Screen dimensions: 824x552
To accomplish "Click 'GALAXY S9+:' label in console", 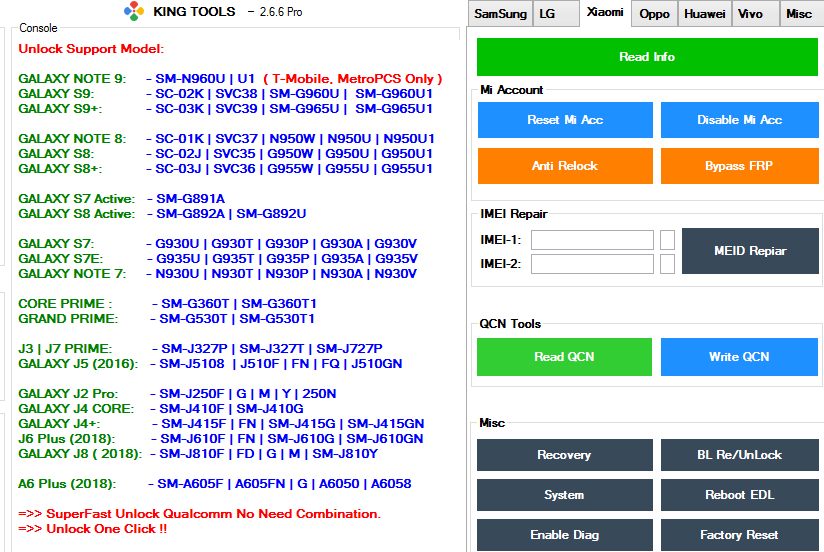I will (60, 109).
